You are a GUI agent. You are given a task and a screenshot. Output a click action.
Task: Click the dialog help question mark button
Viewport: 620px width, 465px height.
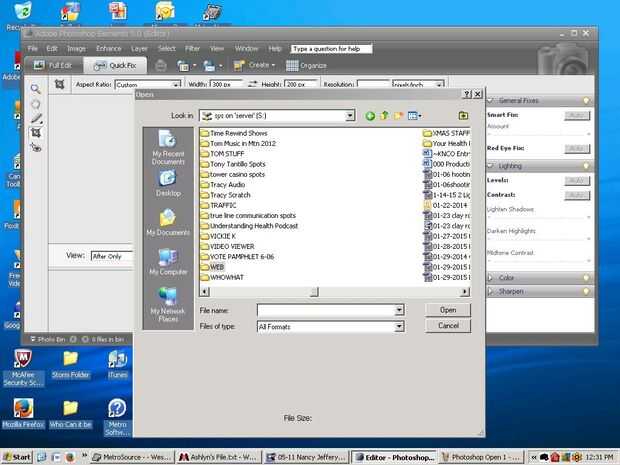(x=467, y=94)
